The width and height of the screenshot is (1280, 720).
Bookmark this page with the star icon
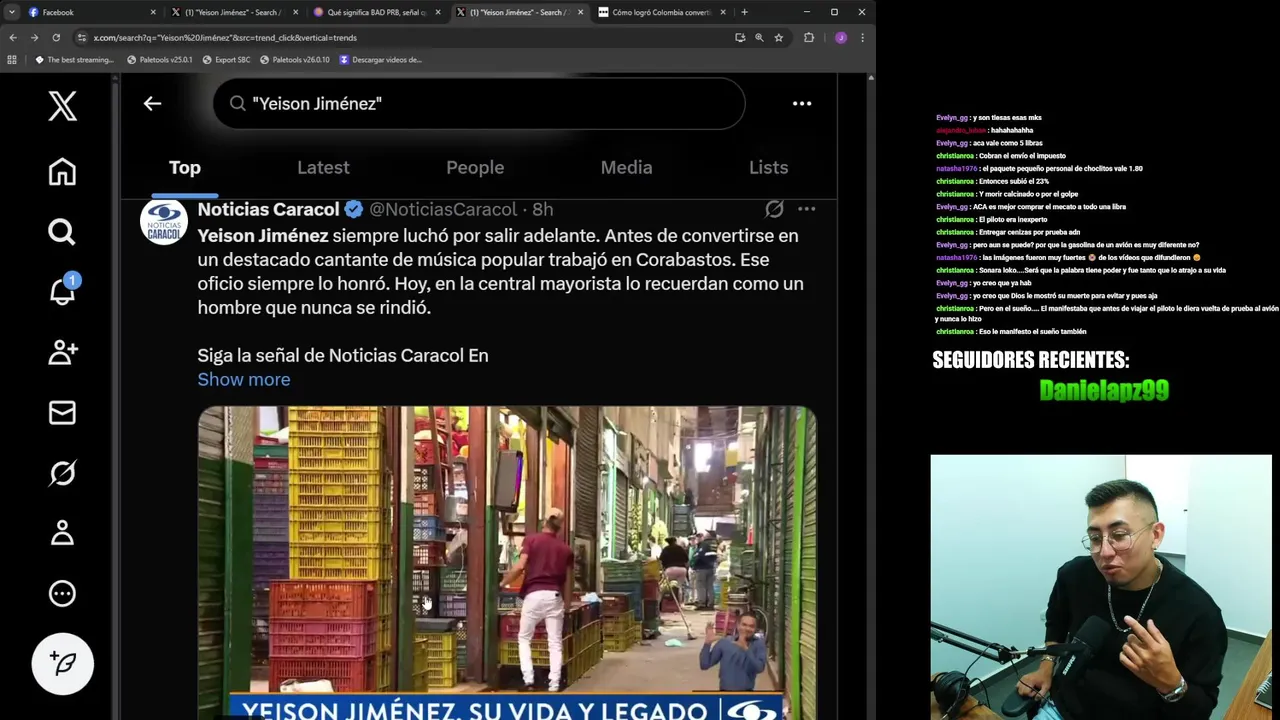pyautogui.click(x=778, y=37)
